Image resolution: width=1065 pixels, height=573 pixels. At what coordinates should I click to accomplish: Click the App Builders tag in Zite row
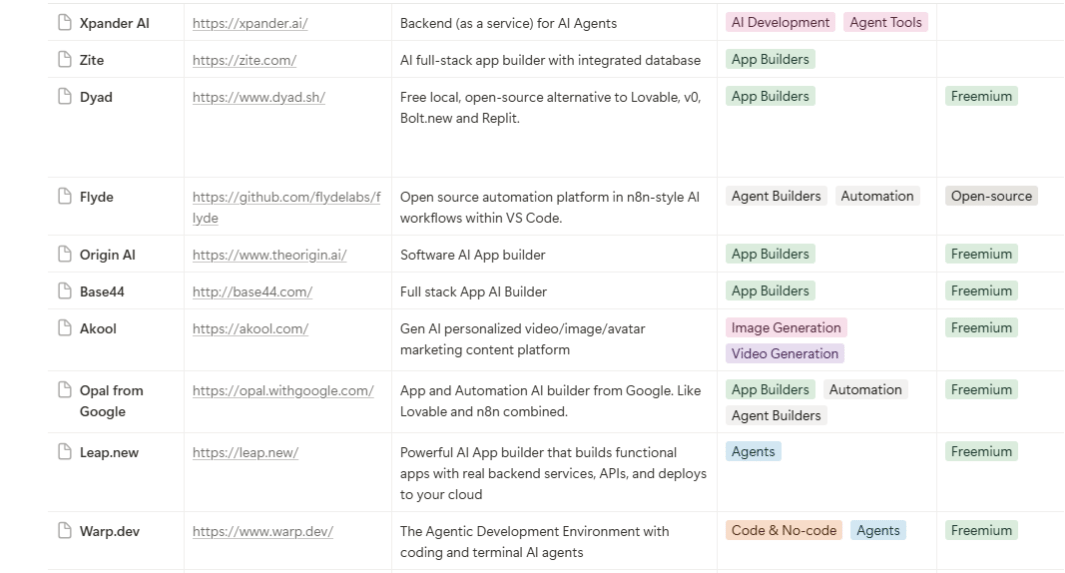point(770,59)
